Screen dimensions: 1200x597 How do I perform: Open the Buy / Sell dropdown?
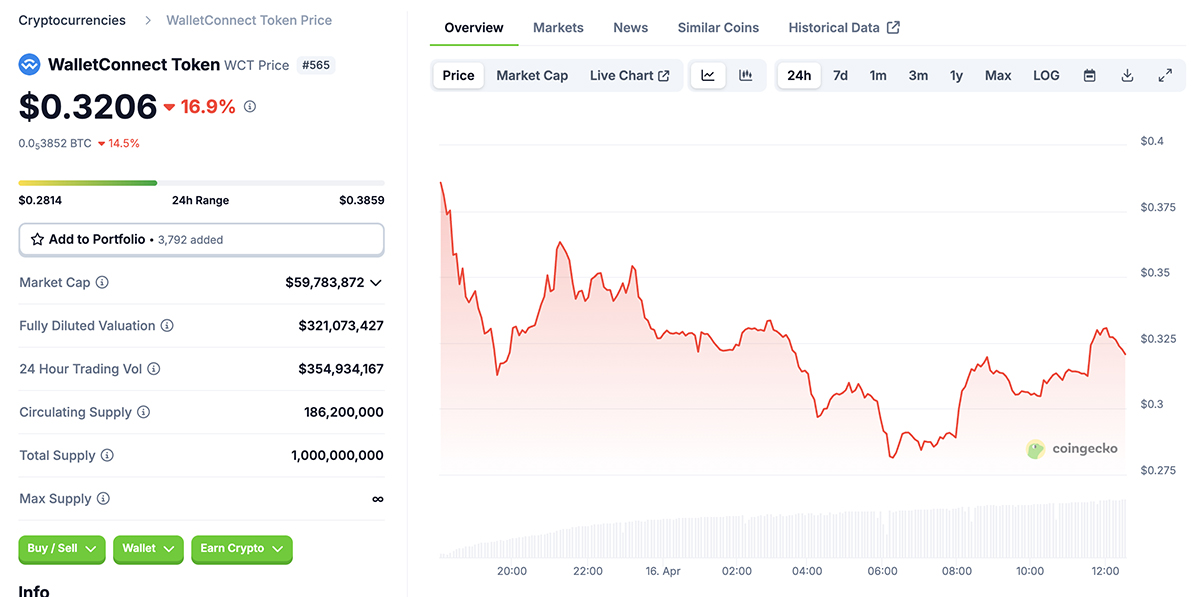[x=61, y=548]
